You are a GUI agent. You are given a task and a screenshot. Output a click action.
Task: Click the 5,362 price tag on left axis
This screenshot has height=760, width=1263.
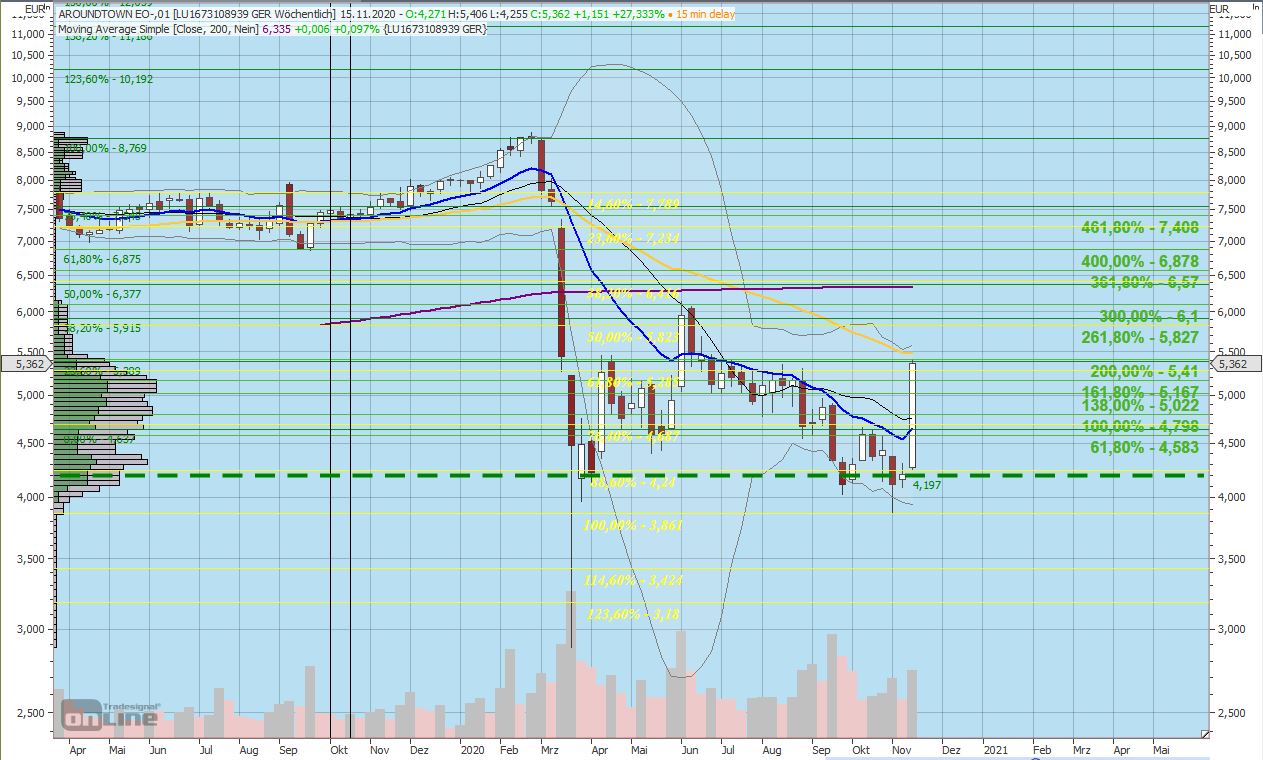pos(26,364)
